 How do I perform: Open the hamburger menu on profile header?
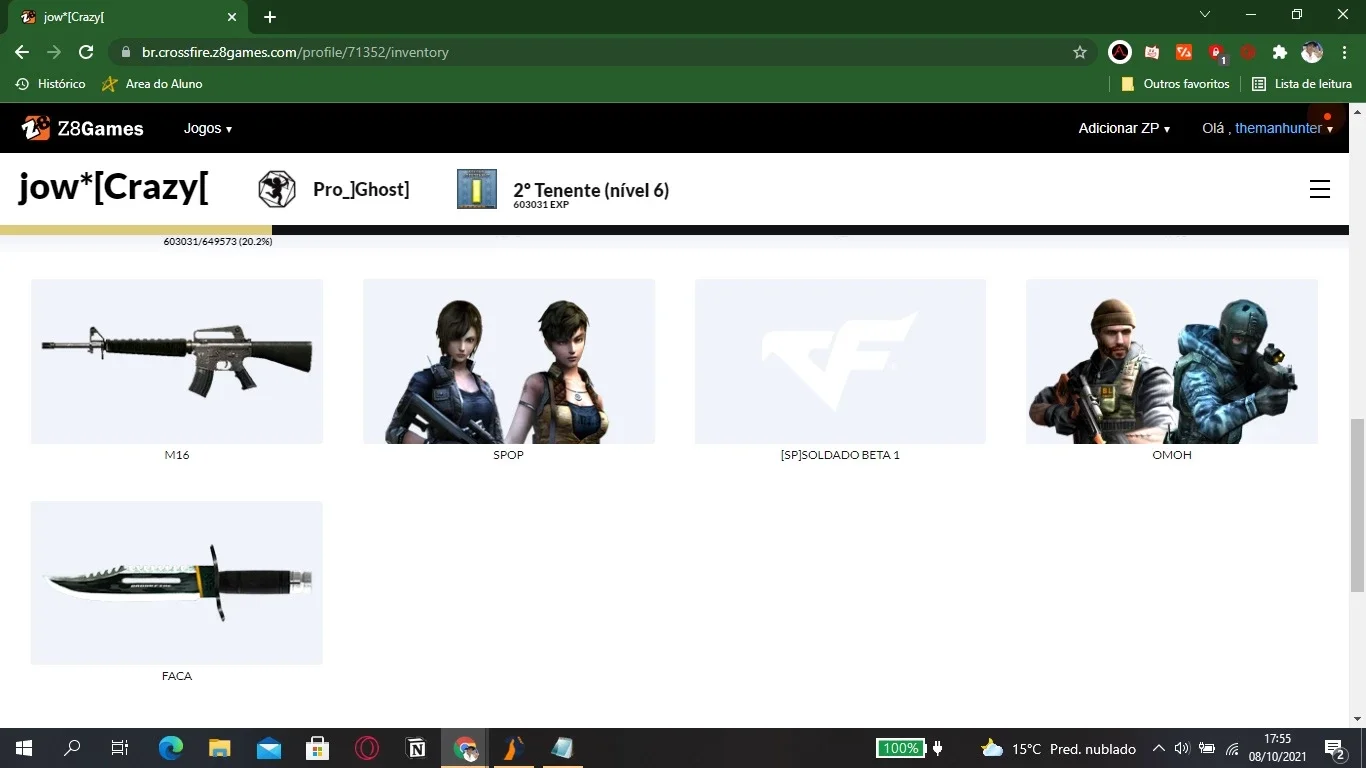[1320, 189]
